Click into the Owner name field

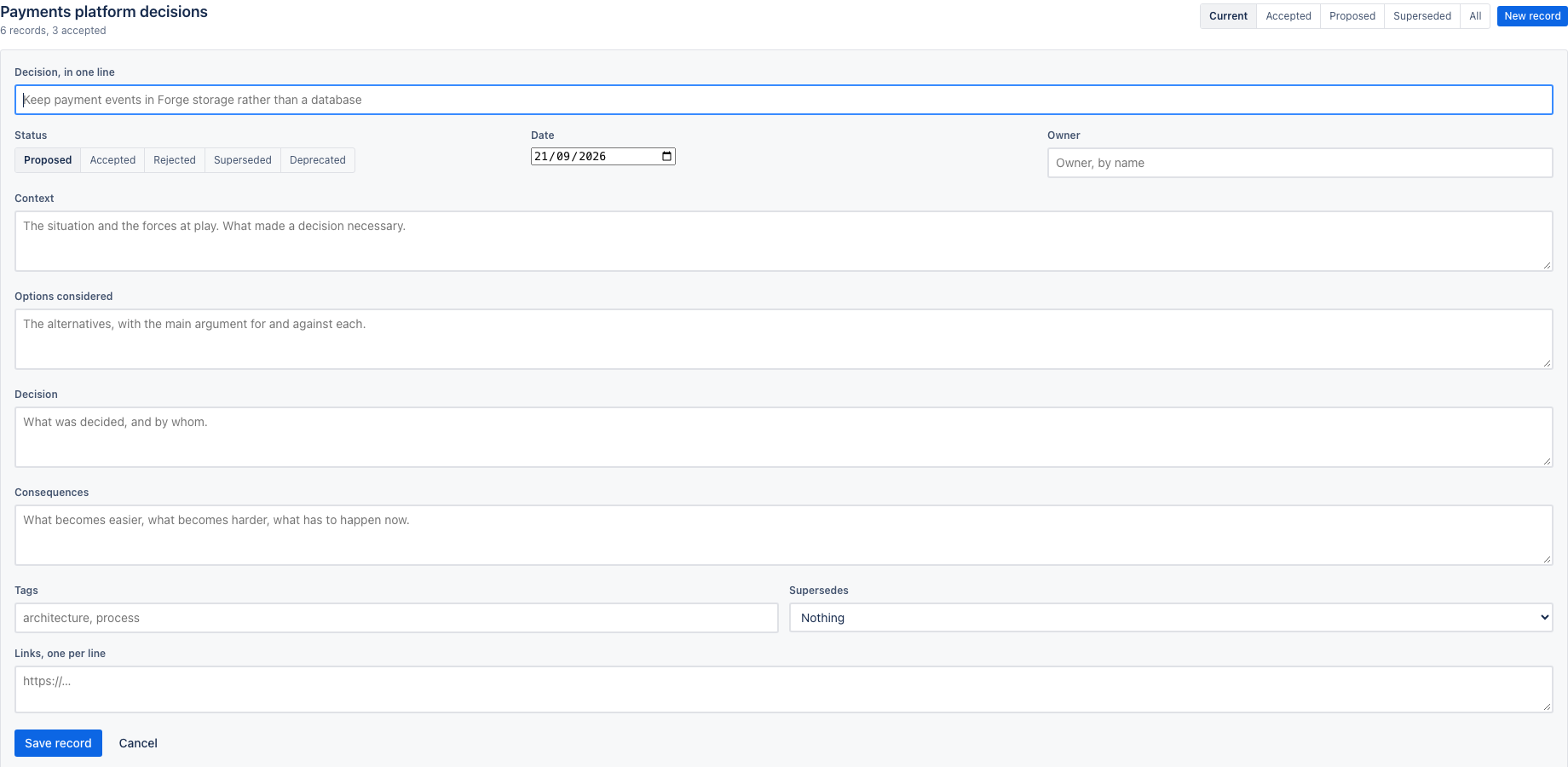click(1300, 163)
